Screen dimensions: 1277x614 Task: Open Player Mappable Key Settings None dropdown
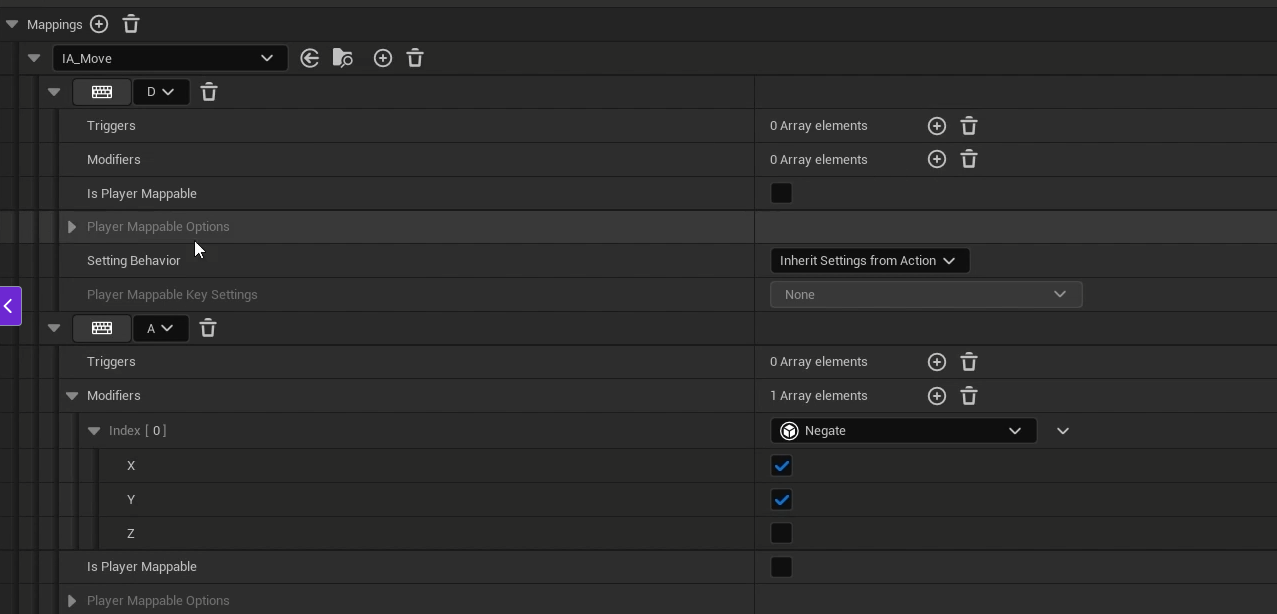pos(926,295)
